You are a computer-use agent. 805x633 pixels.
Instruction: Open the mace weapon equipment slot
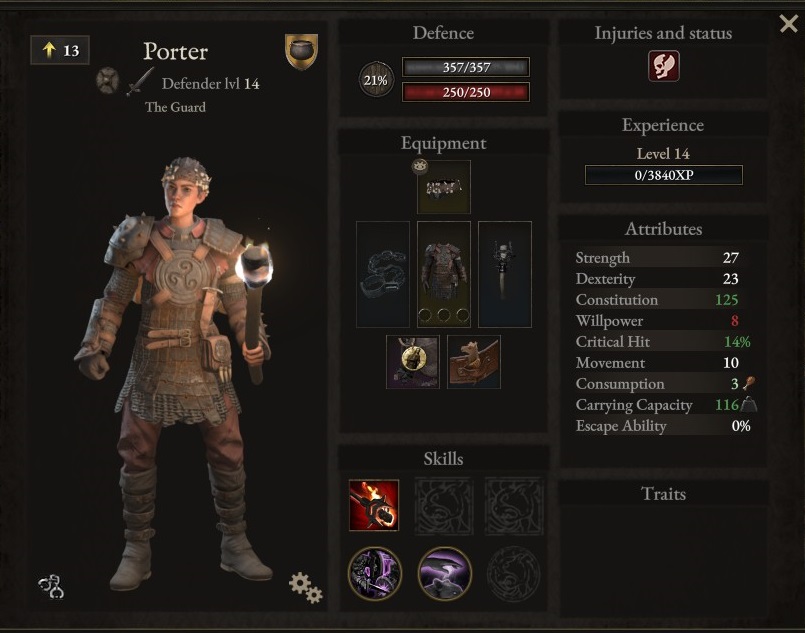[505, 275]
